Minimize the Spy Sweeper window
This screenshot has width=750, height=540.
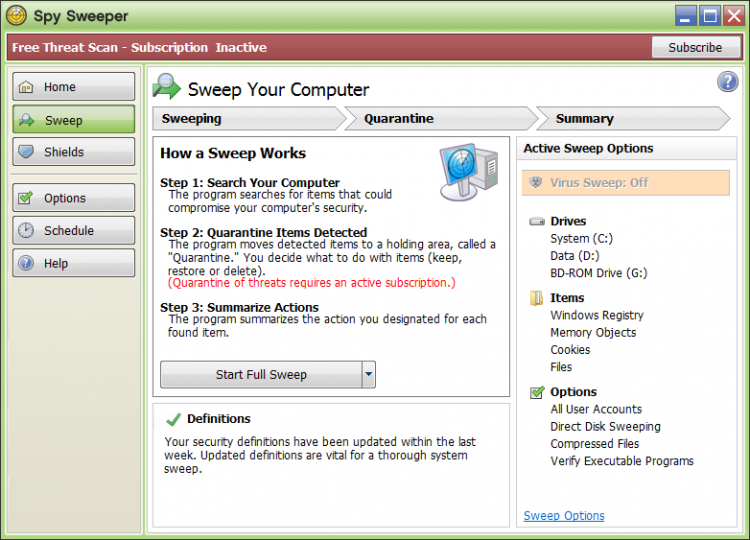click(x=685, y=16)
